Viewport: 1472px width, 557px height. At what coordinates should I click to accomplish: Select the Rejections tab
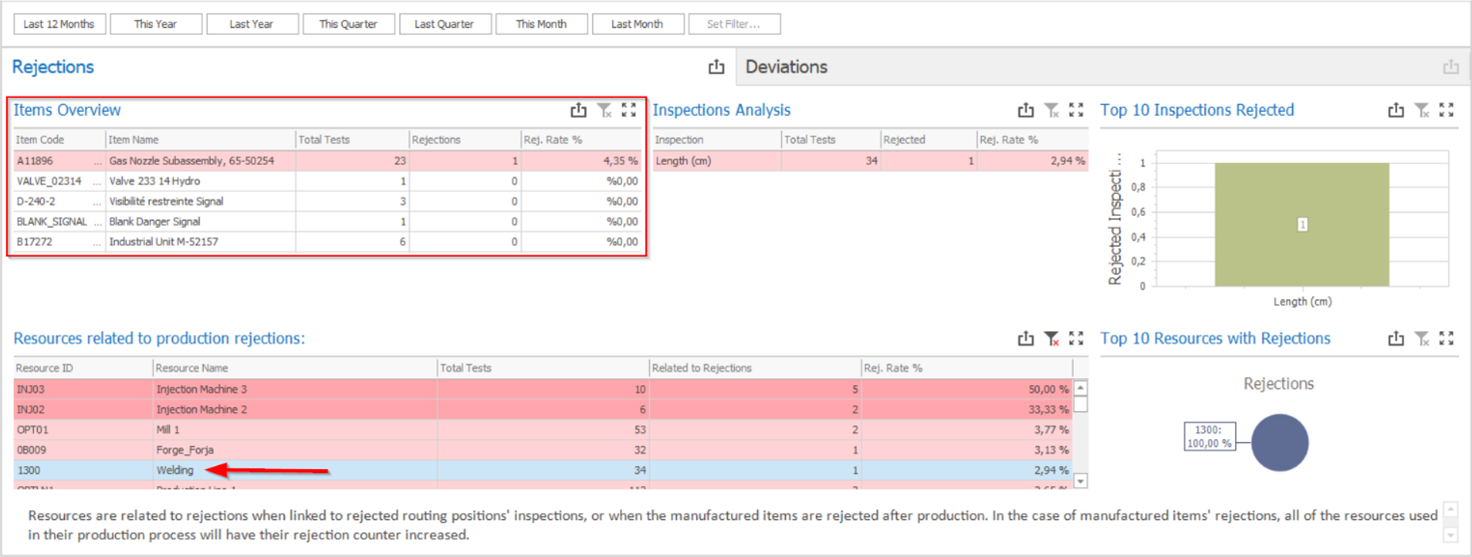(53, 67)
